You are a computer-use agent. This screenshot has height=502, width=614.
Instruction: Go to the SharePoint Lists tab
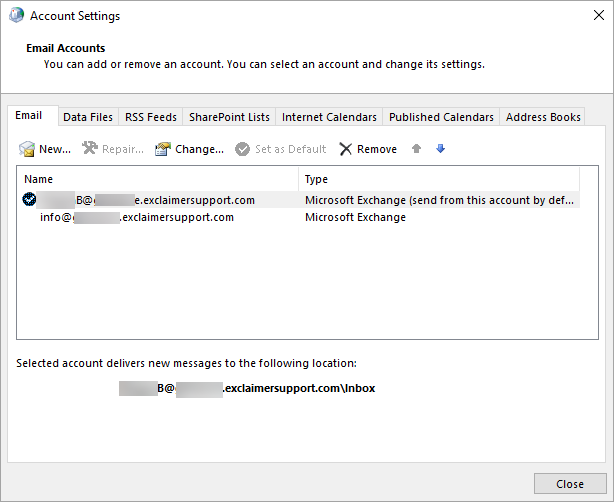(x=229, y=117)
